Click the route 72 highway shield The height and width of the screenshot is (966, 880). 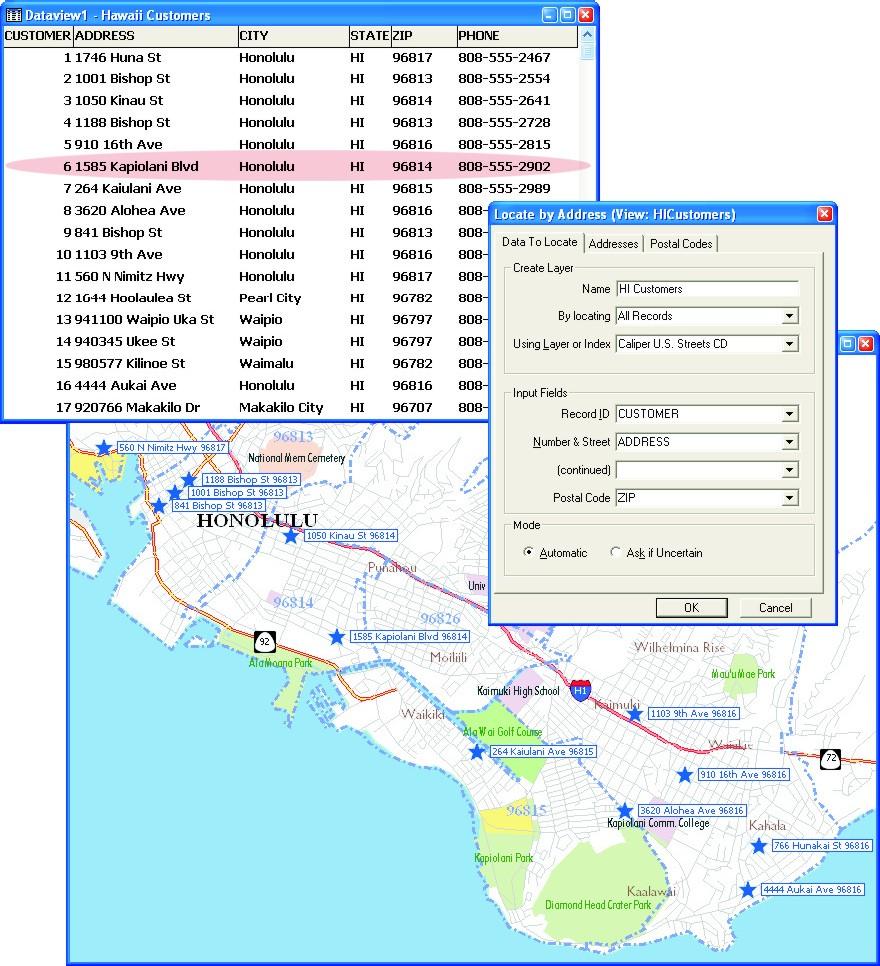click(x=830, y=758)
